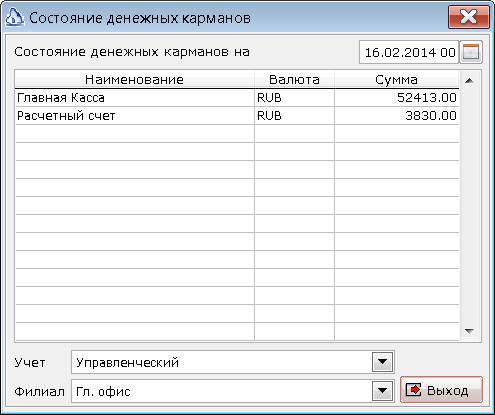
Task: Click the 3830.00 sum cell
Action: click(x=397, y=116)
